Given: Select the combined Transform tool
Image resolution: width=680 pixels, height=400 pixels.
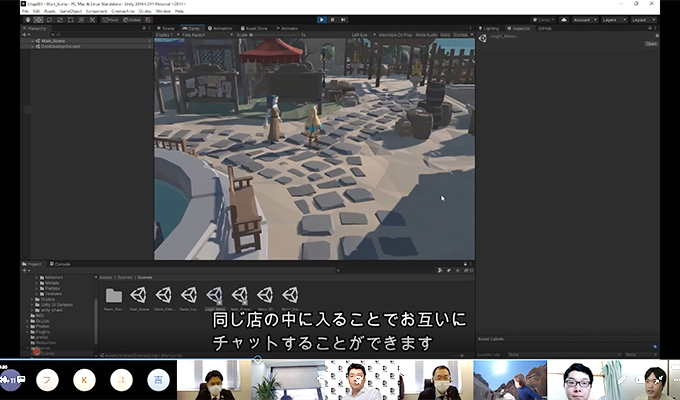Looking at the screenshot, I should pos(81,20).
